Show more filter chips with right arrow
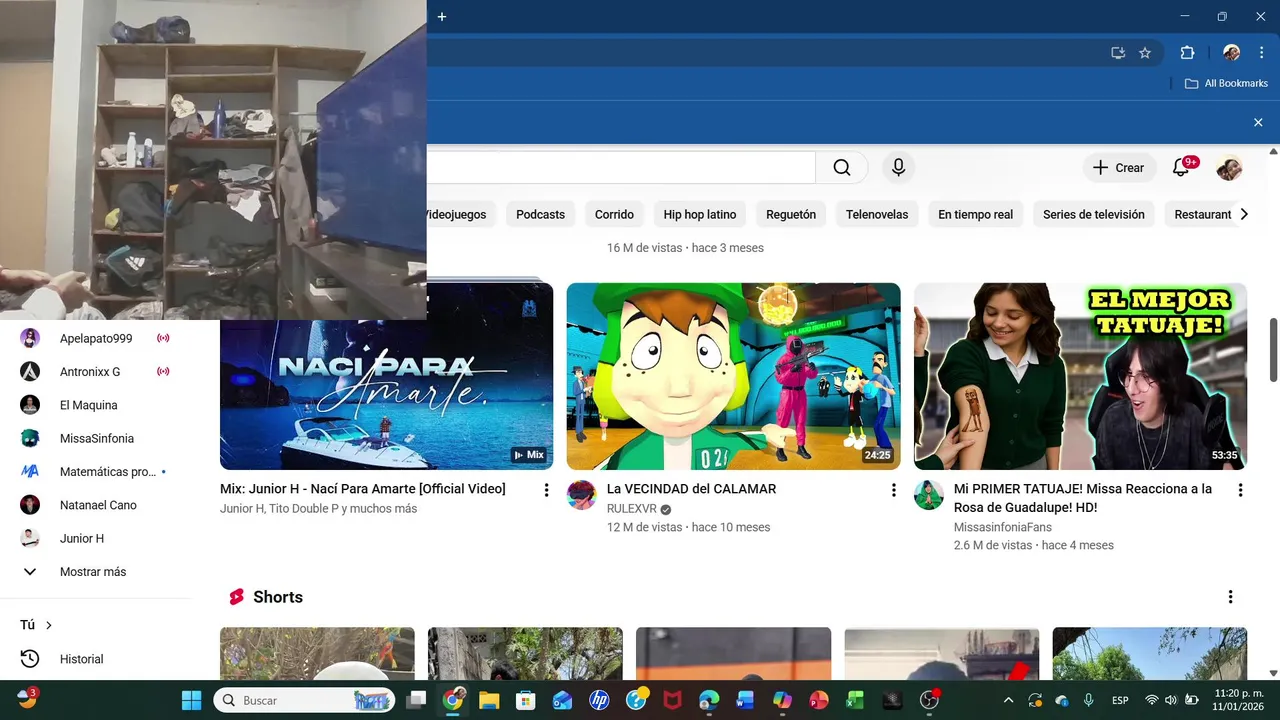1280x720 pixels. point(1244,214)
